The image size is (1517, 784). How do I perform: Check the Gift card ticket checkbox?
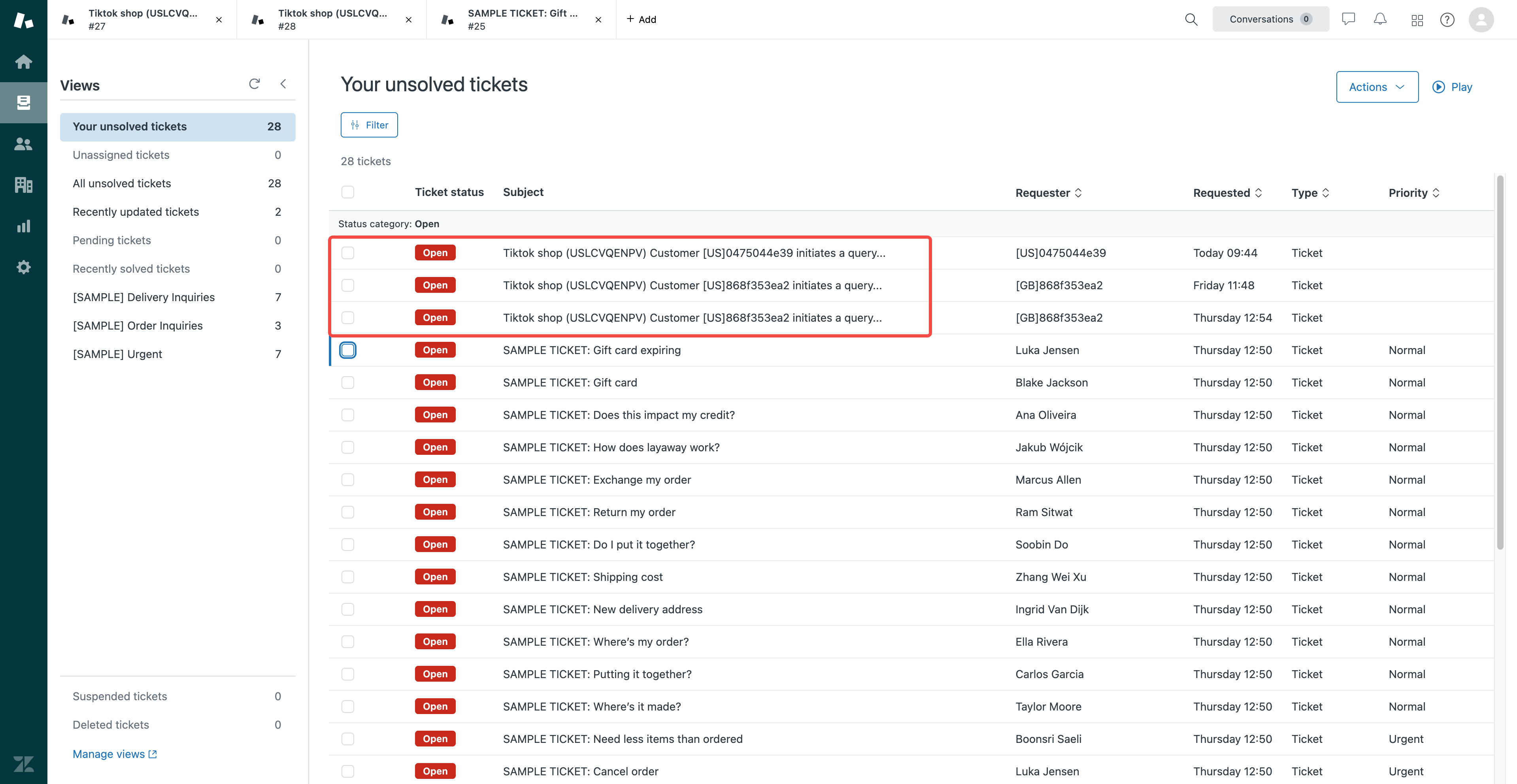click(x=348, y=383)
